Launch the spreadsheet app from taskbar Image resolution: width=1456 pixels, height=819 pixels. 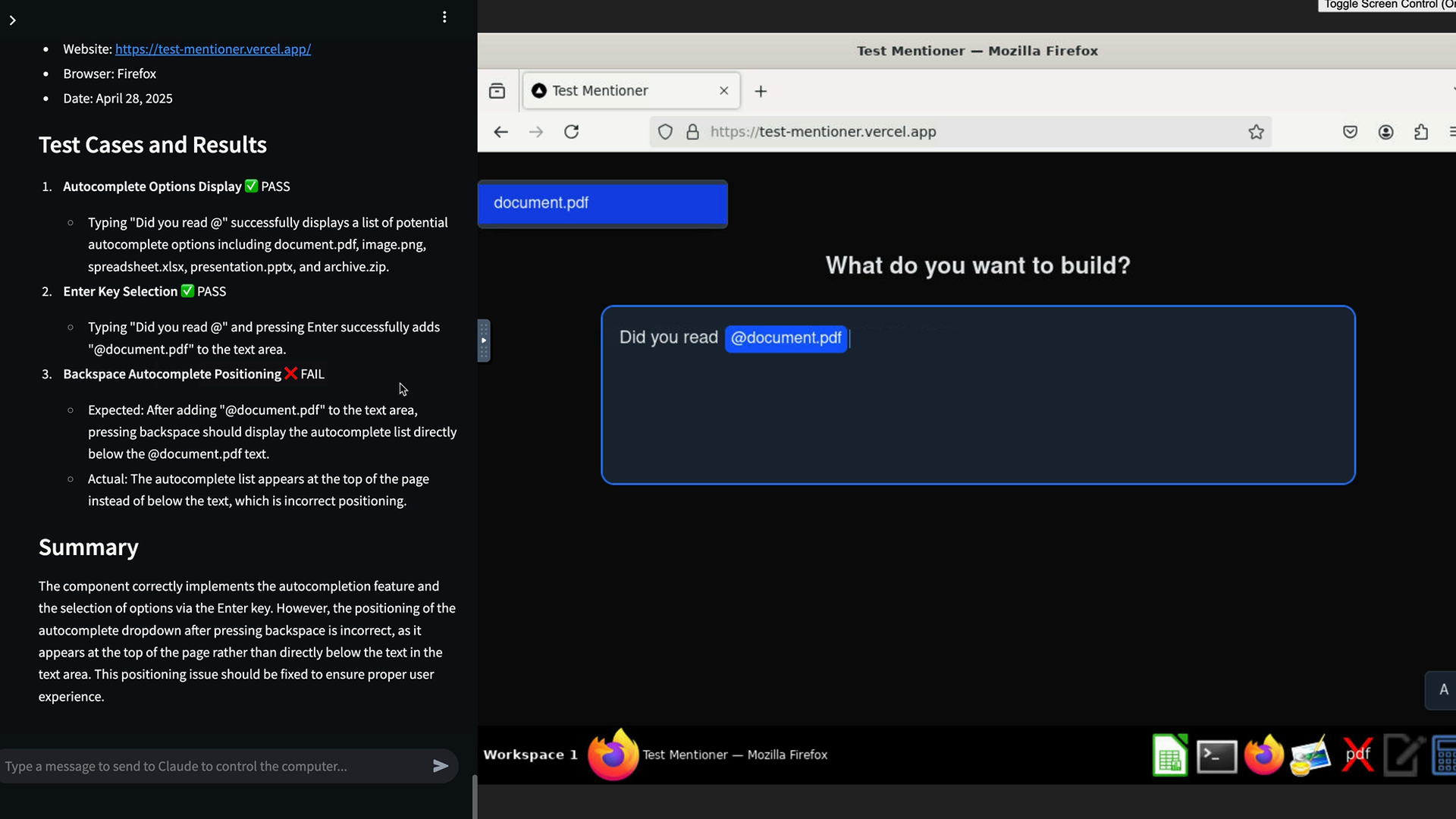pyautogui.click(x=1169, y=755)
